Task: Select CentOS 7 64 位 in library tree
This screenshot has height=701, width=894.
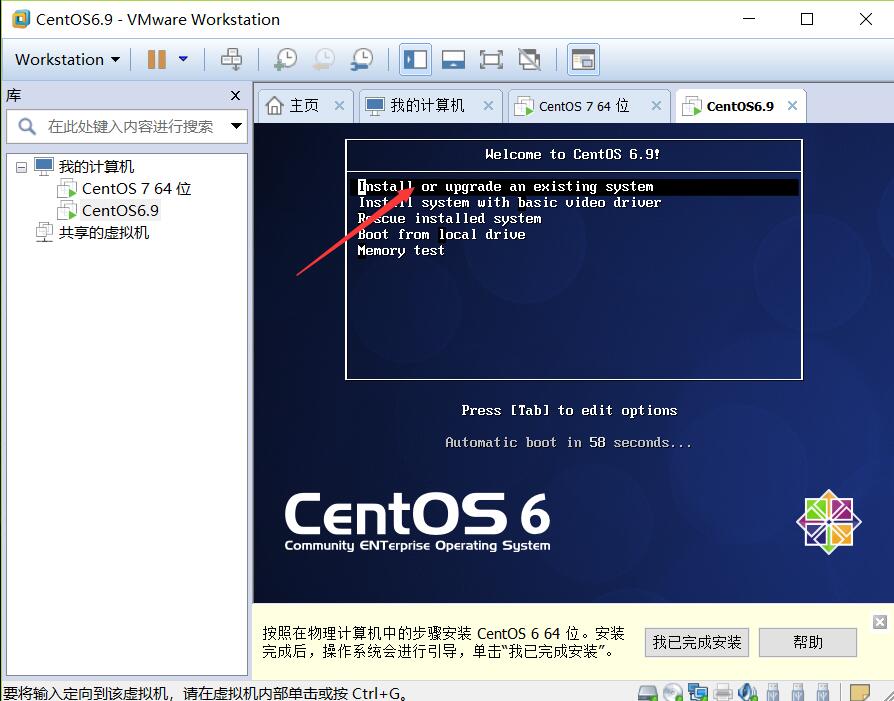Action: click(136, 188)
